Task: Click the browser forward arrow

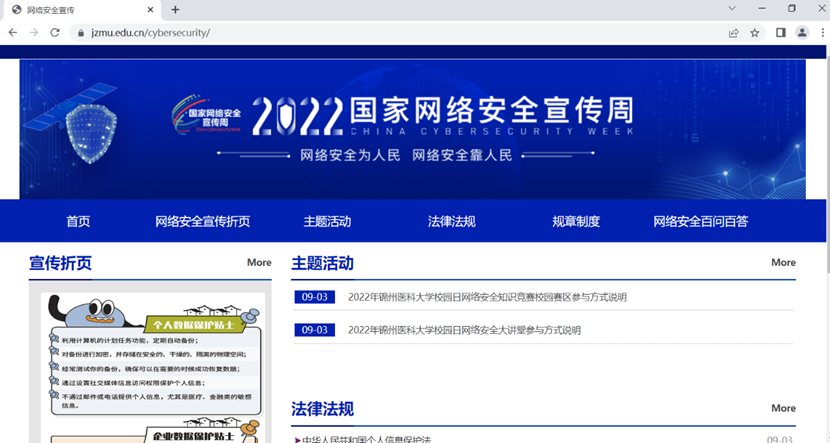Action: pos(34,33)
